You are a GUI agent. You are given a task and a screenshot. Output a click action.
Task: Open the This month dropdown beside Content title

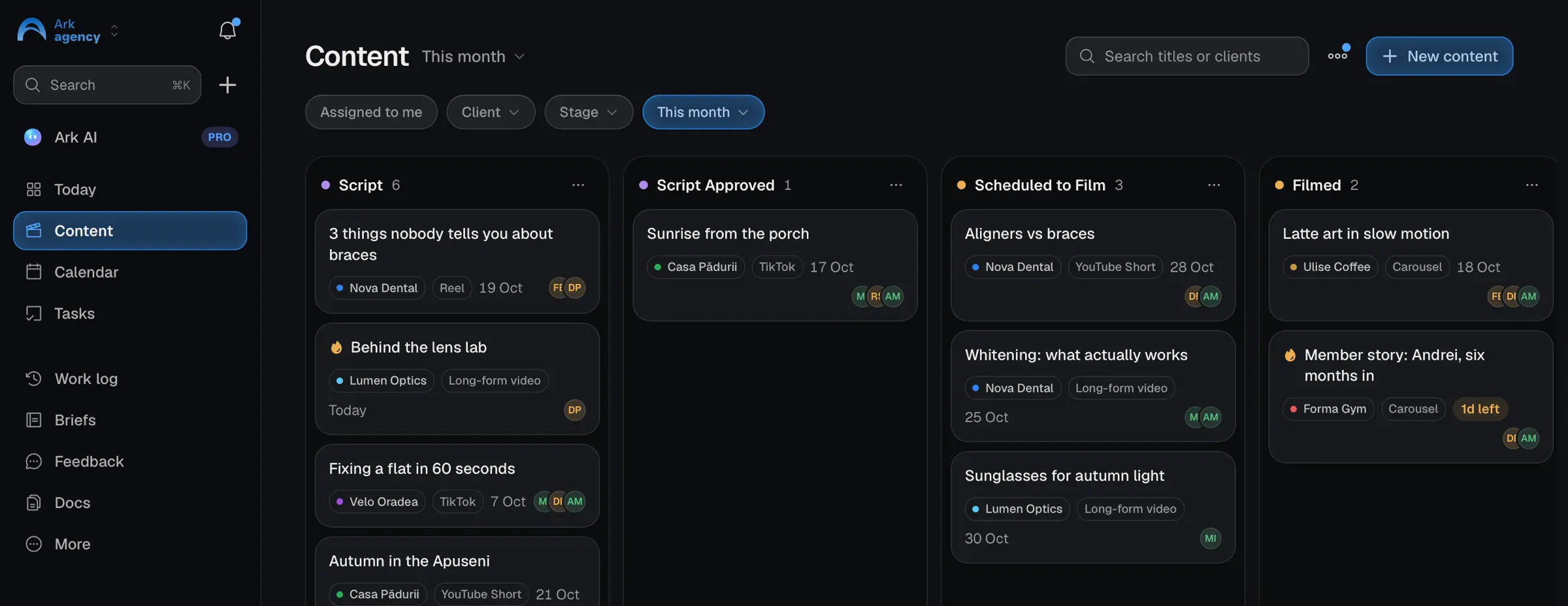point(473,56)
